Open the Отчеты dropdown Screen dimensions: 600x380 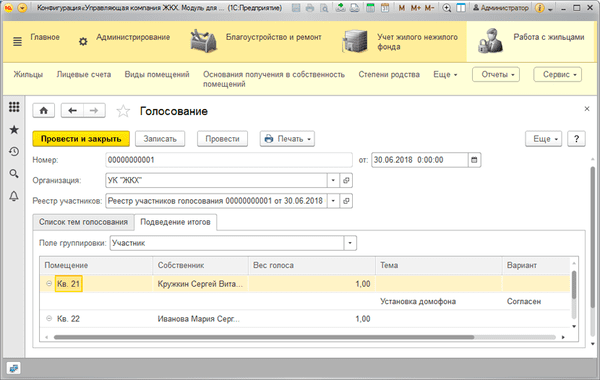click(496, 75)
